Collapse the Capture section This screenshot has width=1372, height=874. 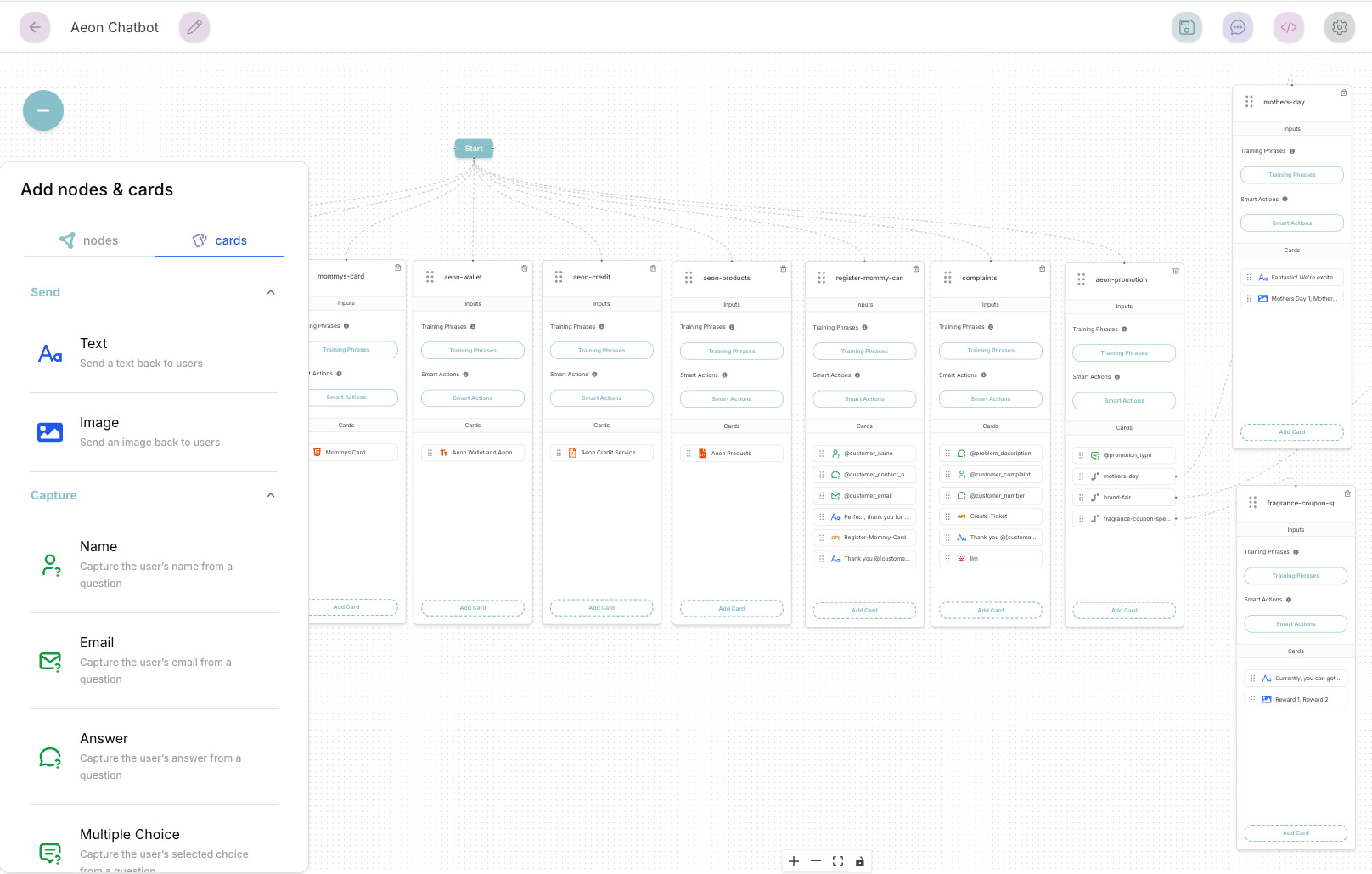[x=271, y=495]
